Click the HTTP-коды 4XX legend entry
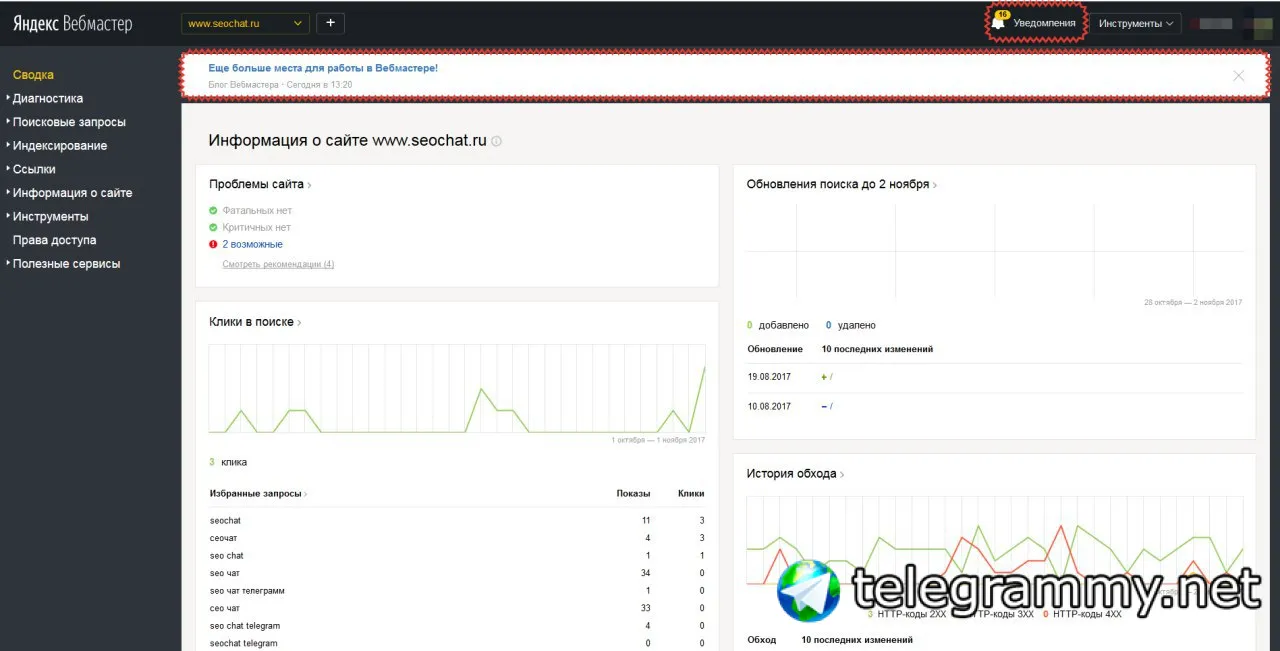Image resolution: width=1280 pixels, height=651 pixels. (1082, 614)
